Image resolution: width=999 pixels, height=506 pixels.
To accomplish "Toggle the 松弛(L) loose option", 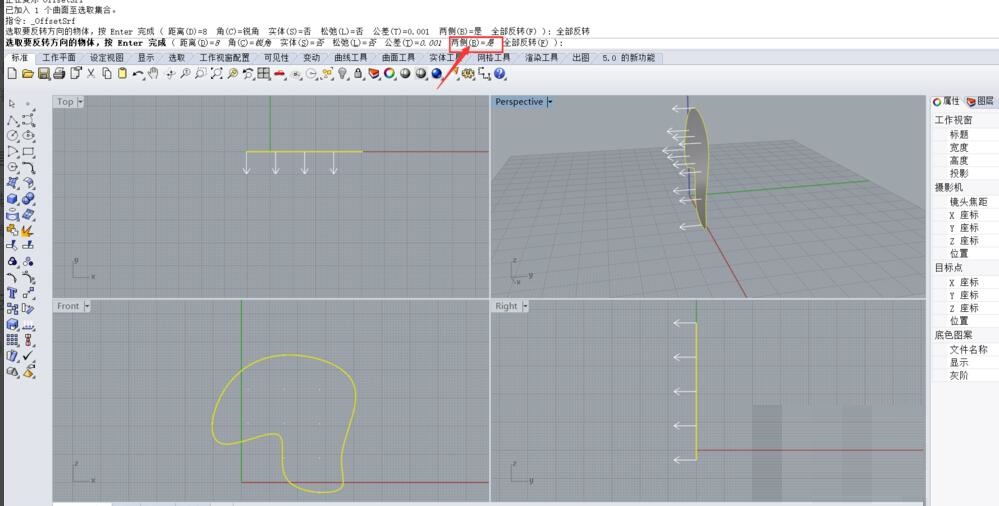I will pyautogui.click(x=341, y=43).
